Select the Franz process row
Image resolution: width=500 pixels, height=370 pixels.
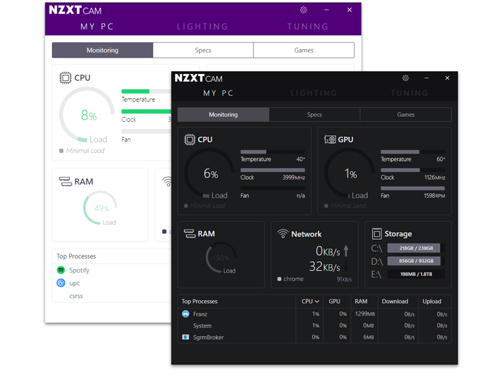tap(314, 314)
